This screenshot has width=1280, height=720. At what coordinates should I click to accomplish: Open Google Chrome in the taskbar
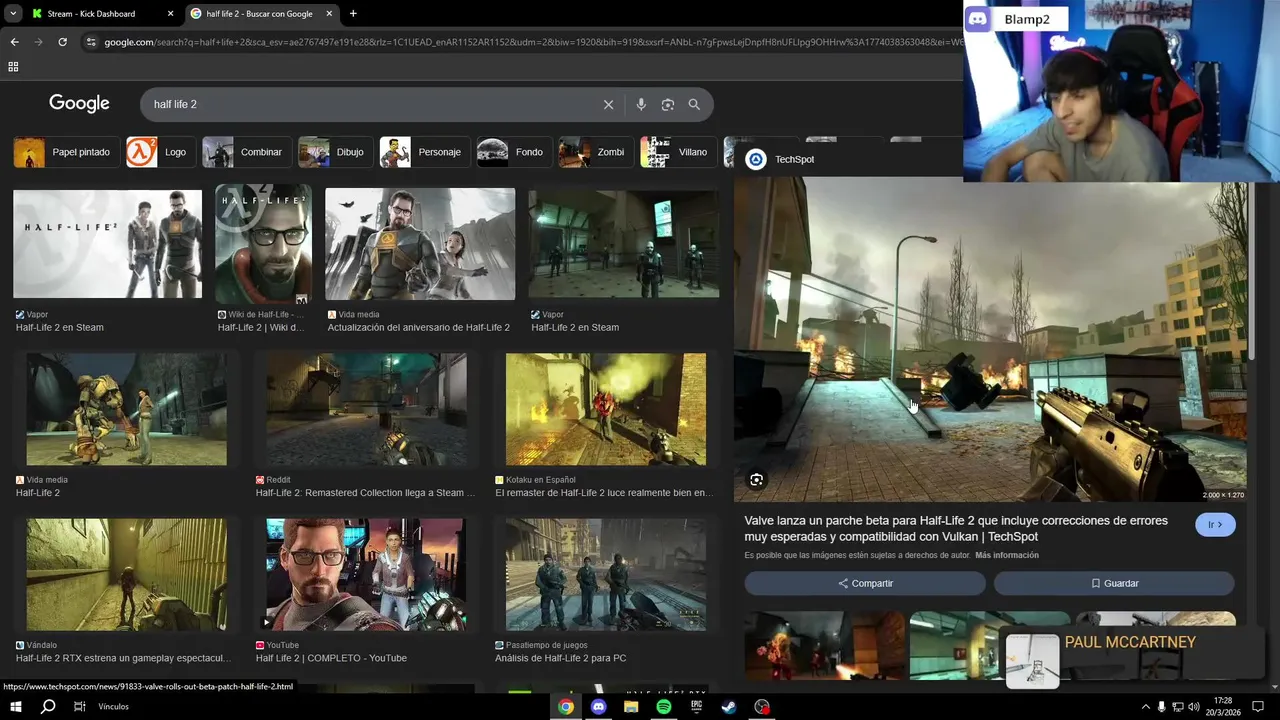[x=566, y=707]
